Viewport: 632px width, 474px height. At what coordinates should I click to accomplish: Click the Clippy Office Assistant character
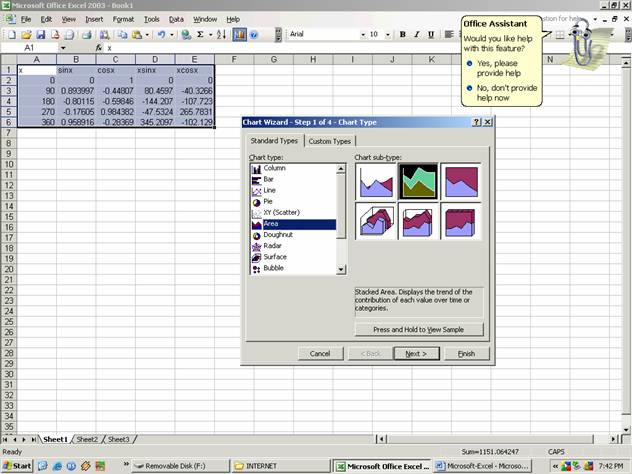(582, 44)
